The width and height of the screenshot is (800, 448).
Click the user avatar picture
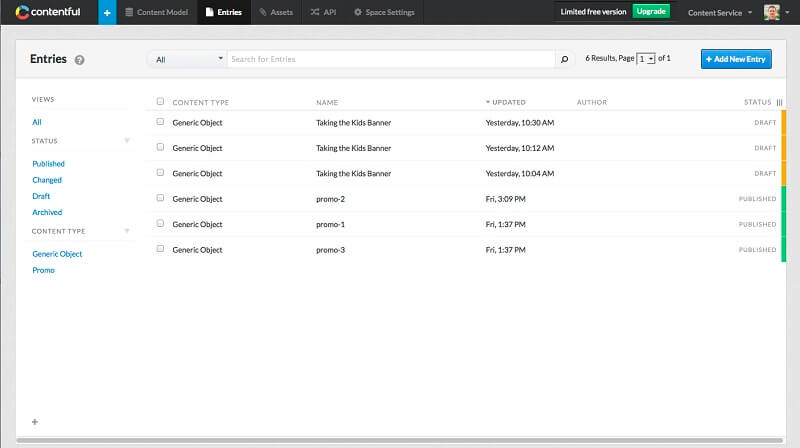pos(771,12)
